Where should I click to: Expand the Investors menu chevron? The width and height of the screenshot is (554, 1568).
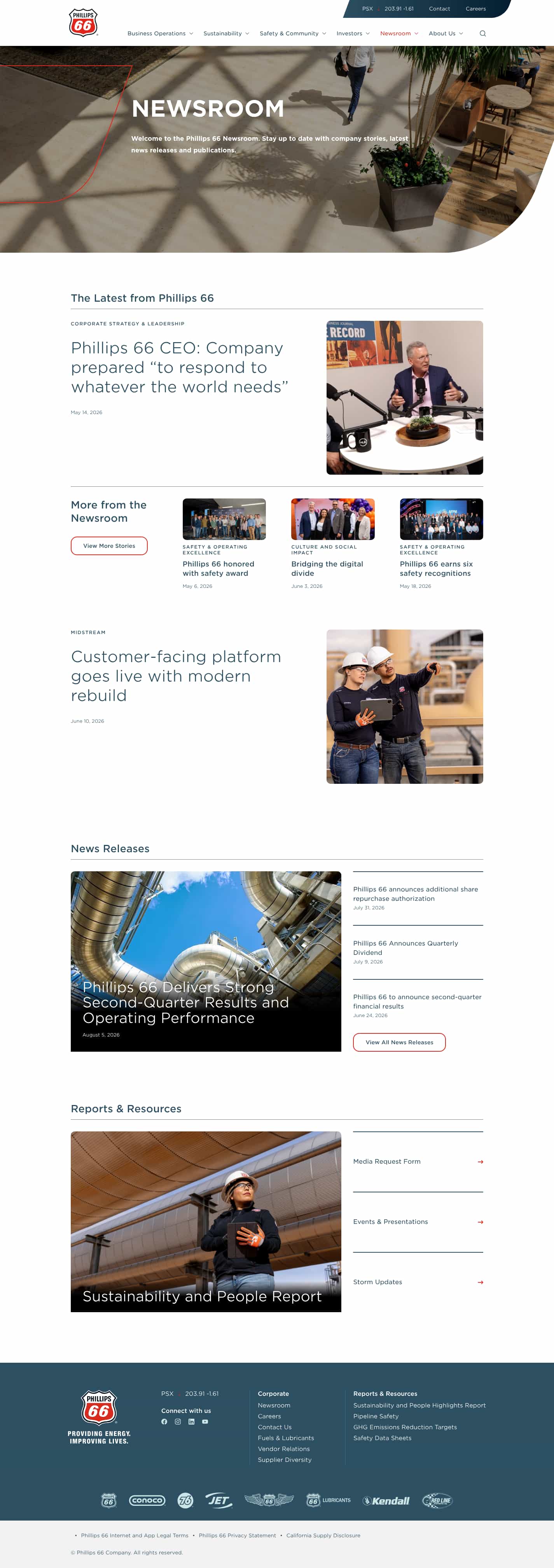[x=368, y=33]
